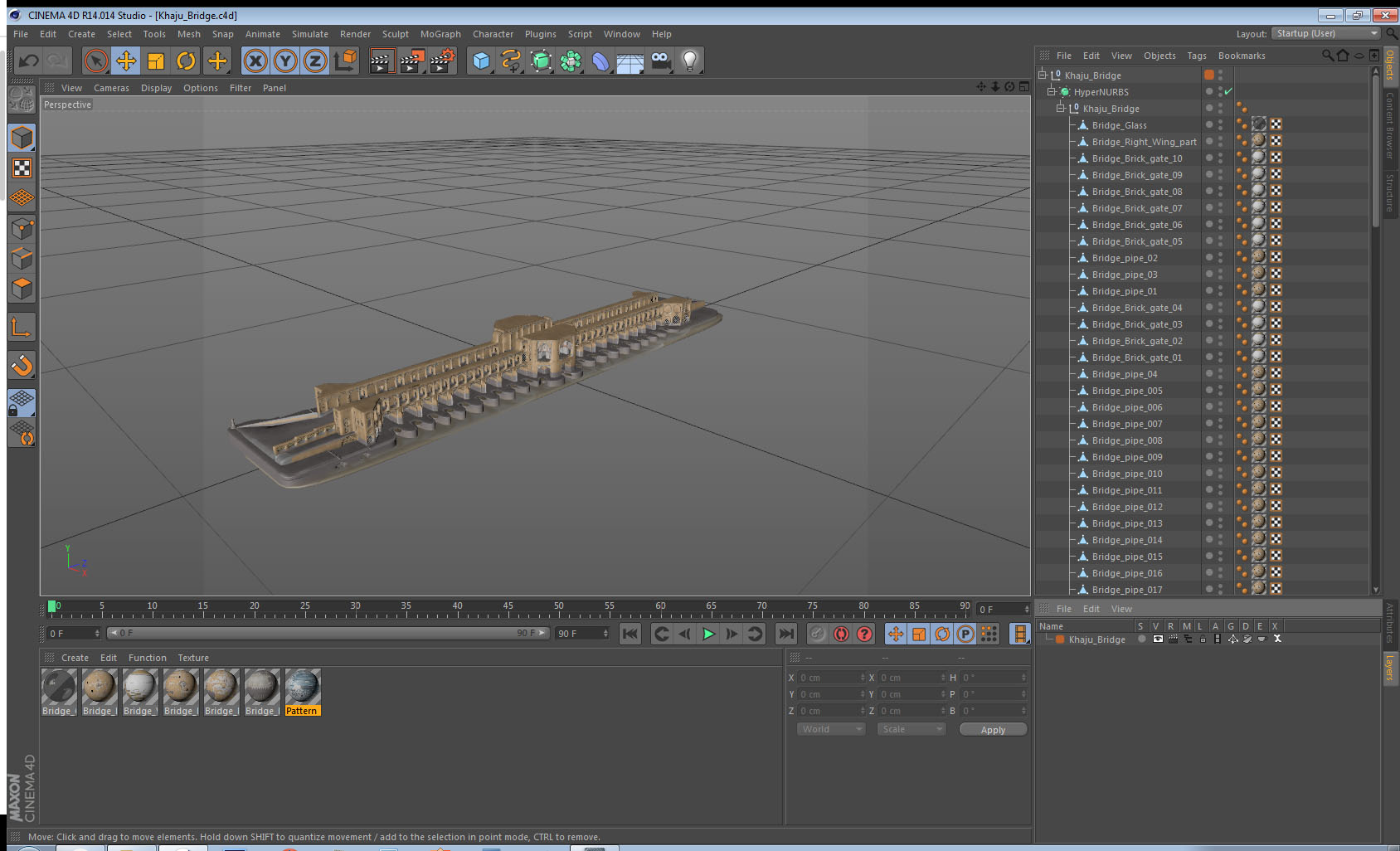Switch to Texture mode

(22, 168)
